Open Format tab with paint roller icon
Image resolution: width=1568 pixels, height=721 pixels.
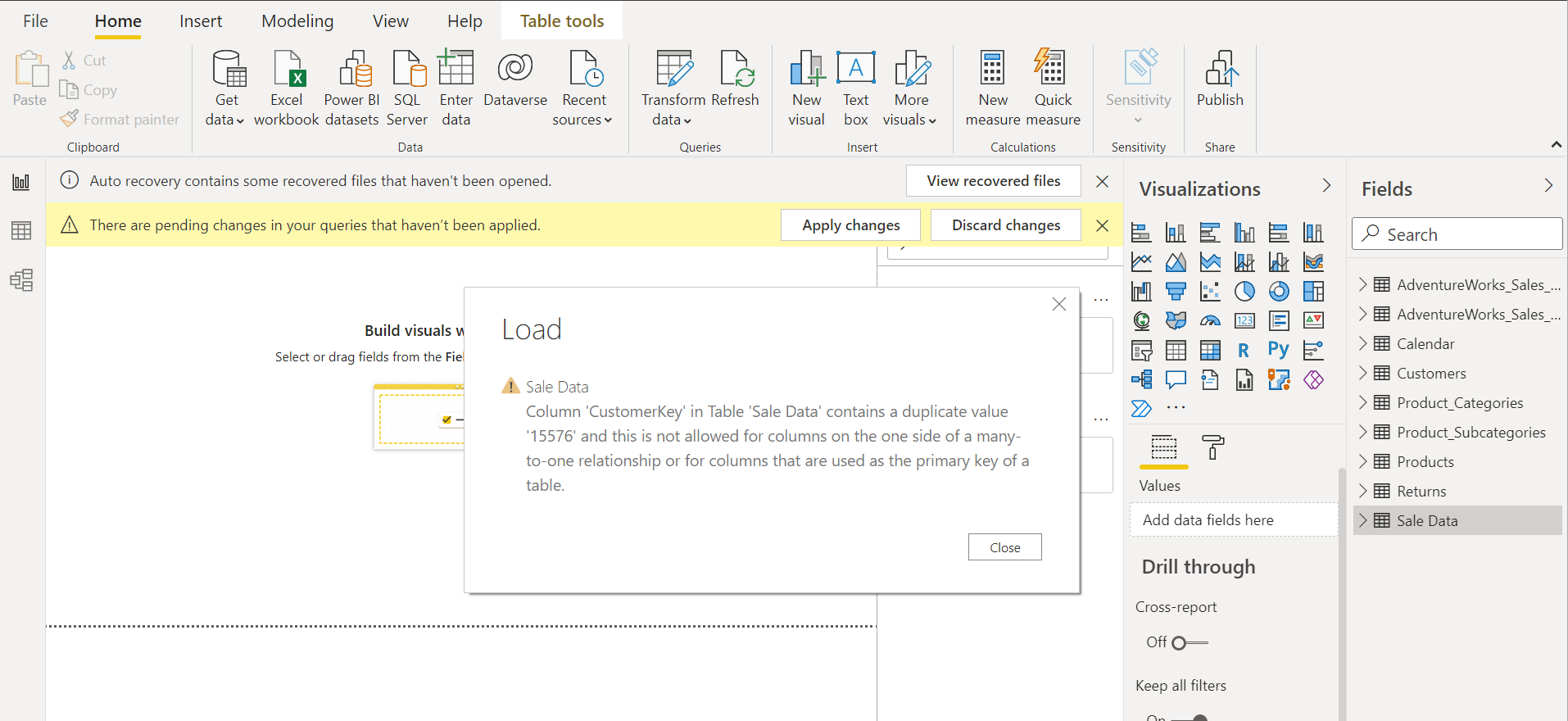(1213, 447)
